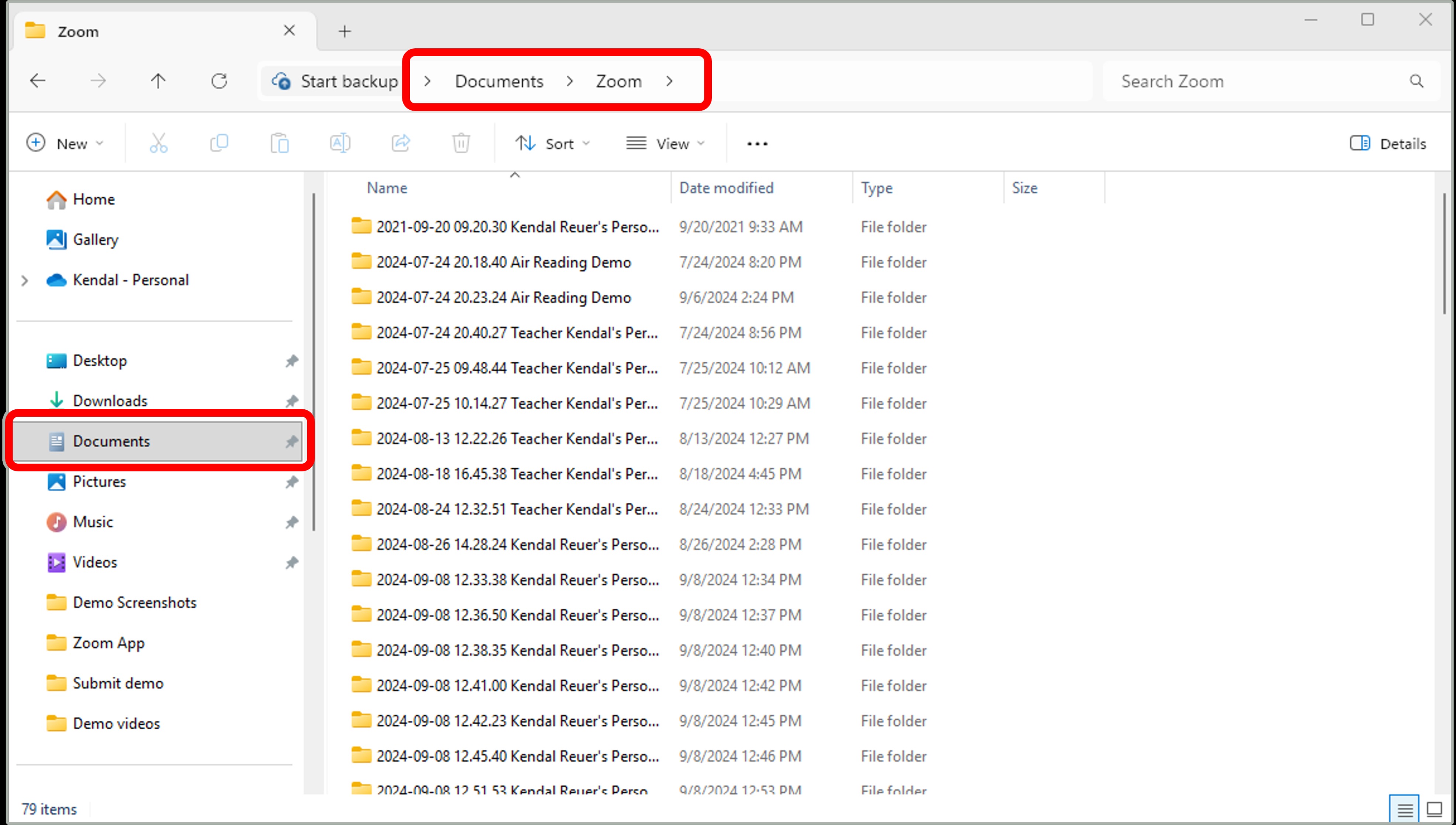Go up one folder level

(158, 81)
